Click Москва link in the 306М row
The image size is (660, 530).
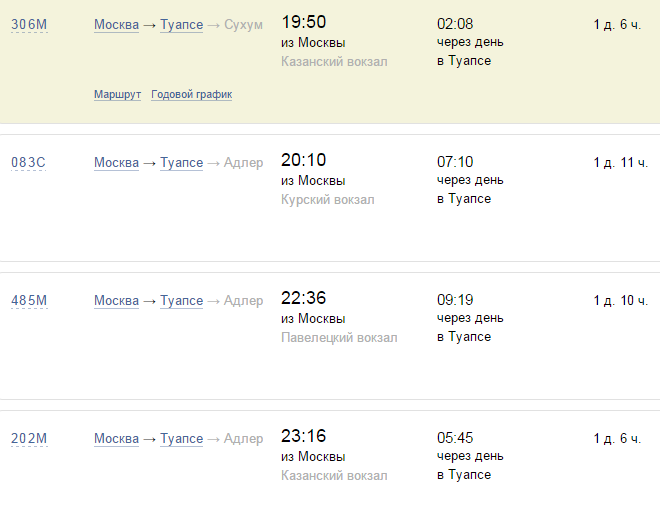[x=116, y=24]
